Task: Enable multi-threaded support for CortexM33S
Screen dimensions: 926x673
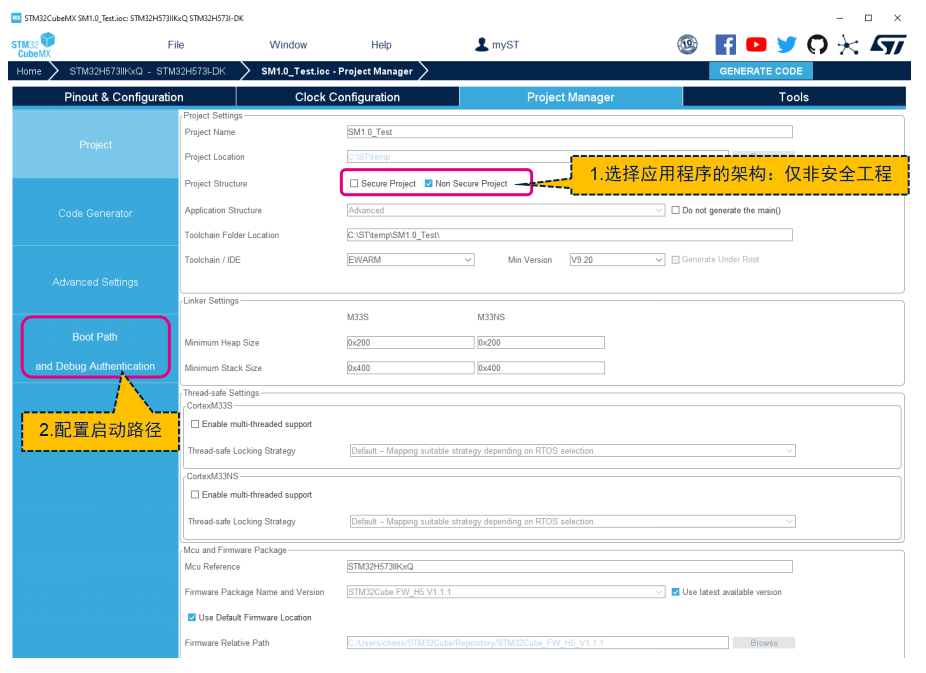Action: coord(195,424)
